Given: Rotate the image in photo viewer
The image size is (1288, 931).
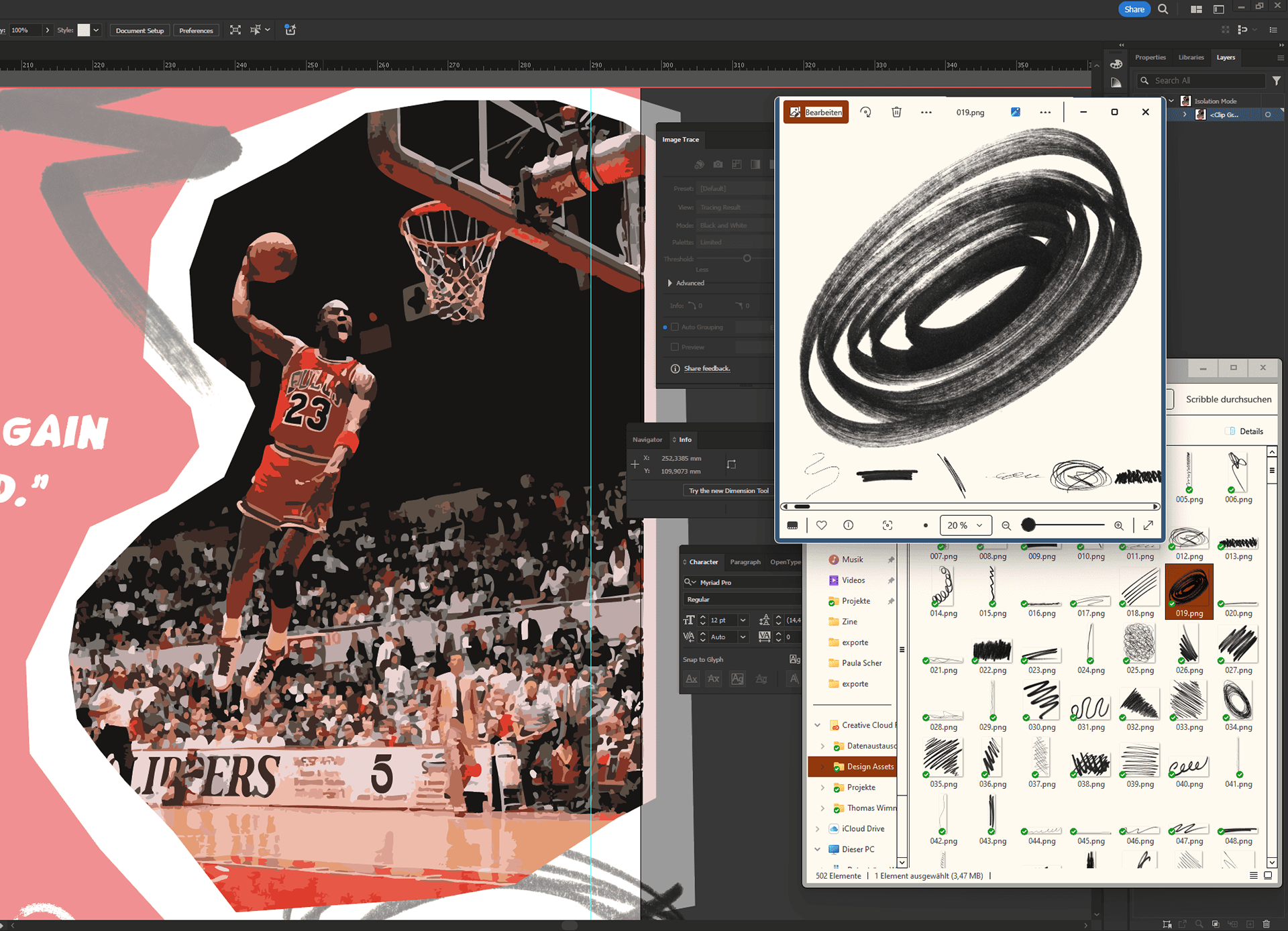Looking at the screenshot, I should (866, 112).
